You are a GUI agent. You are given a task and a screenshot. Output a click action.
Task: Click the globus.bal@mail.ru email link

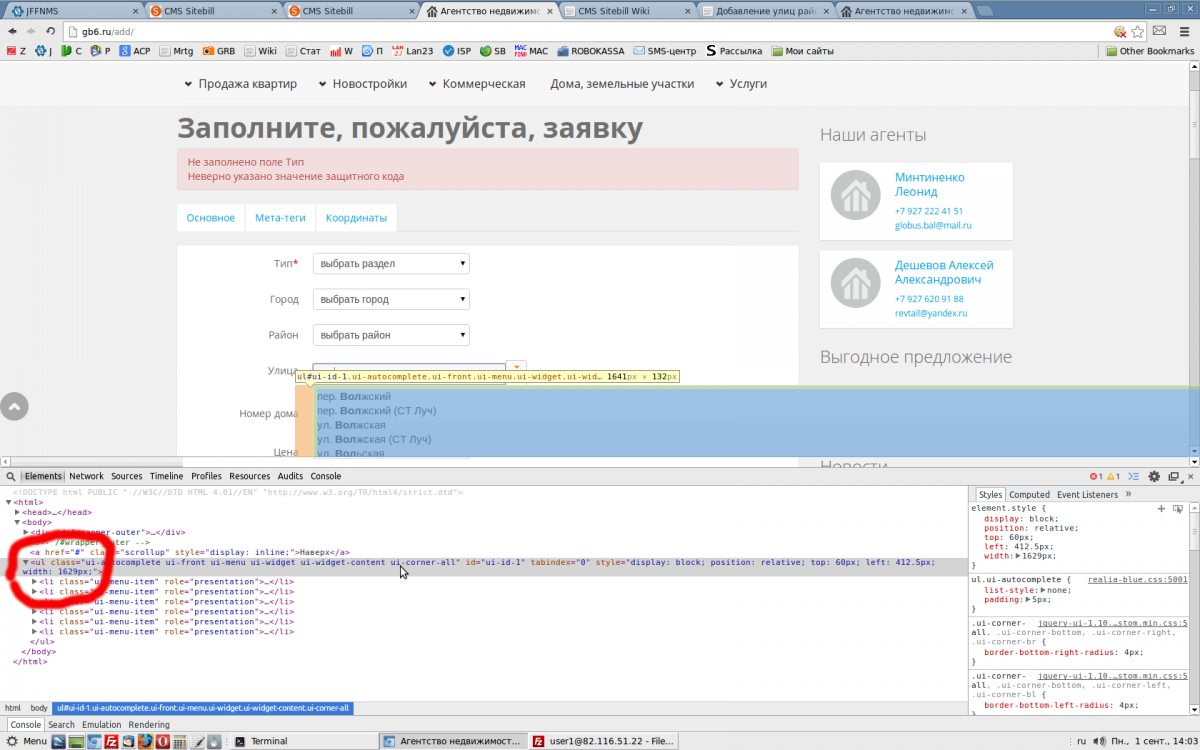(x=933, y=225)
